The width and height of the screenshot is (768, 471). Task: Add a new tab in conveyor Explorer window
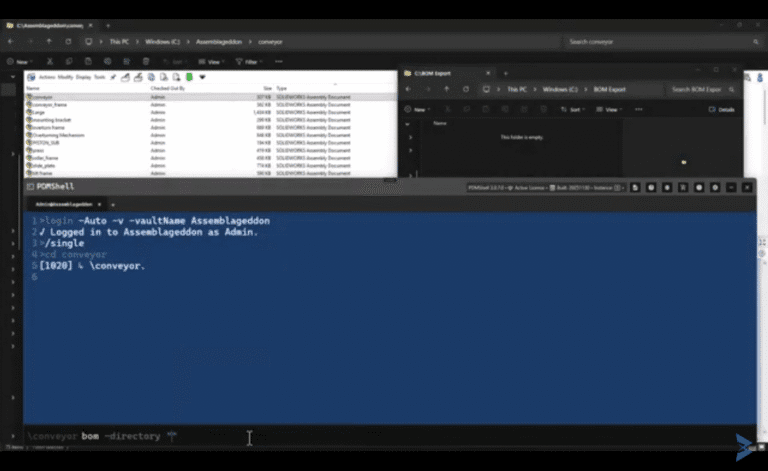click(x=108, y=25)
